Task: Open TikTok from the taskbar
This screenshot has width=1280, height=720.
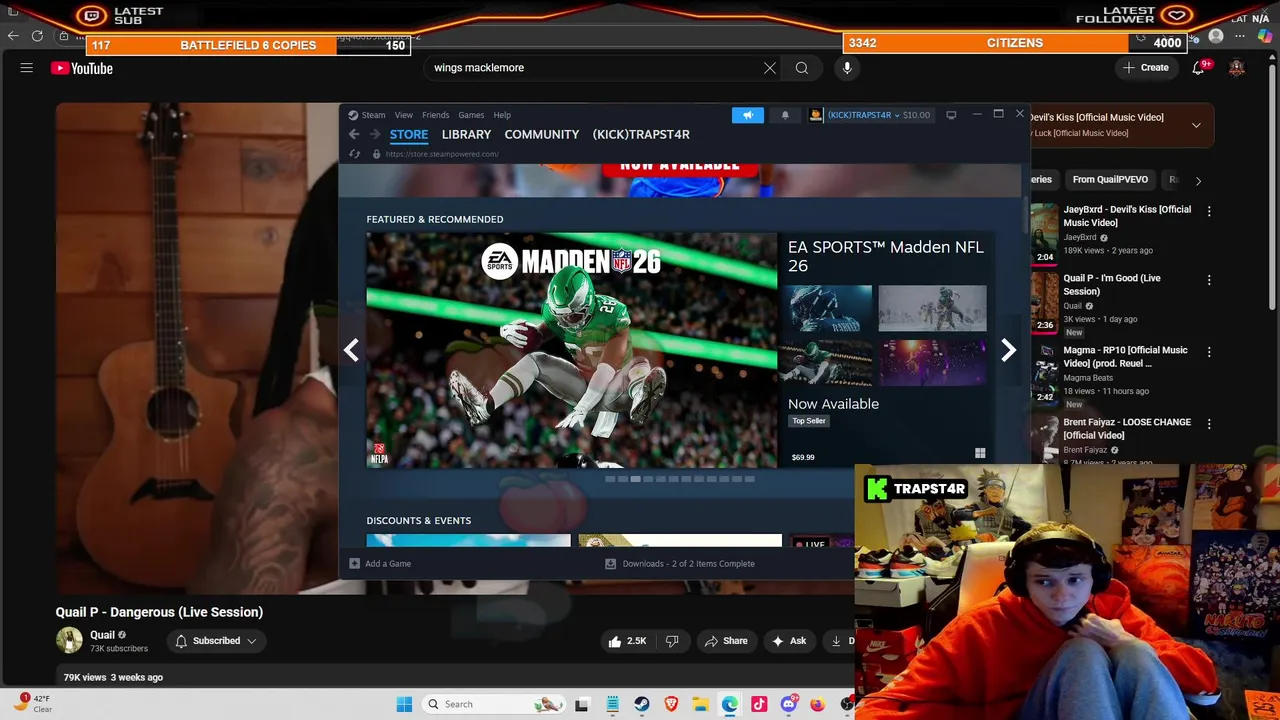Action: pyautogui.click(x=759, y=704)
